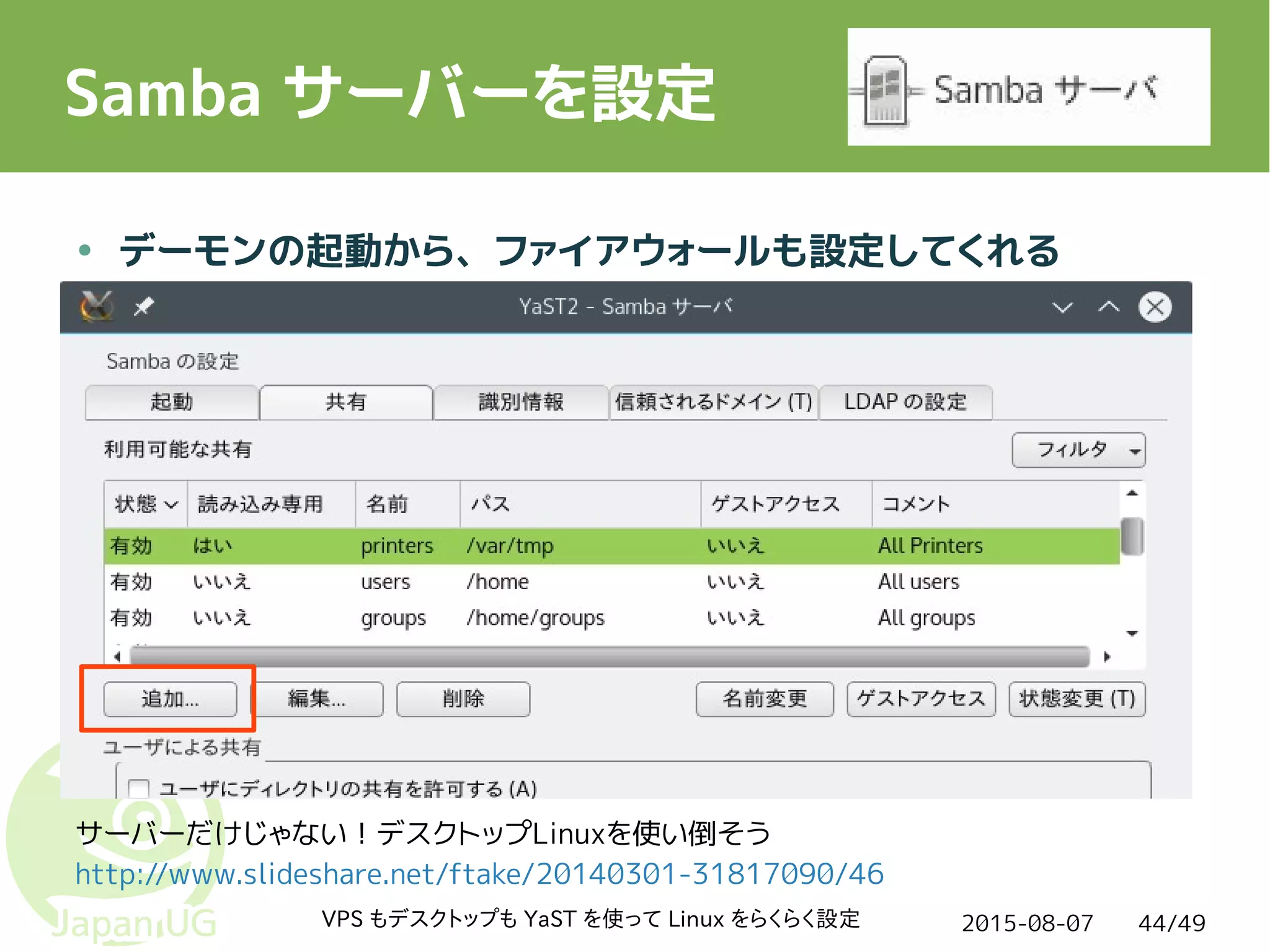Click the 削除 button
1270x952 pixels.
click(463, 699)
